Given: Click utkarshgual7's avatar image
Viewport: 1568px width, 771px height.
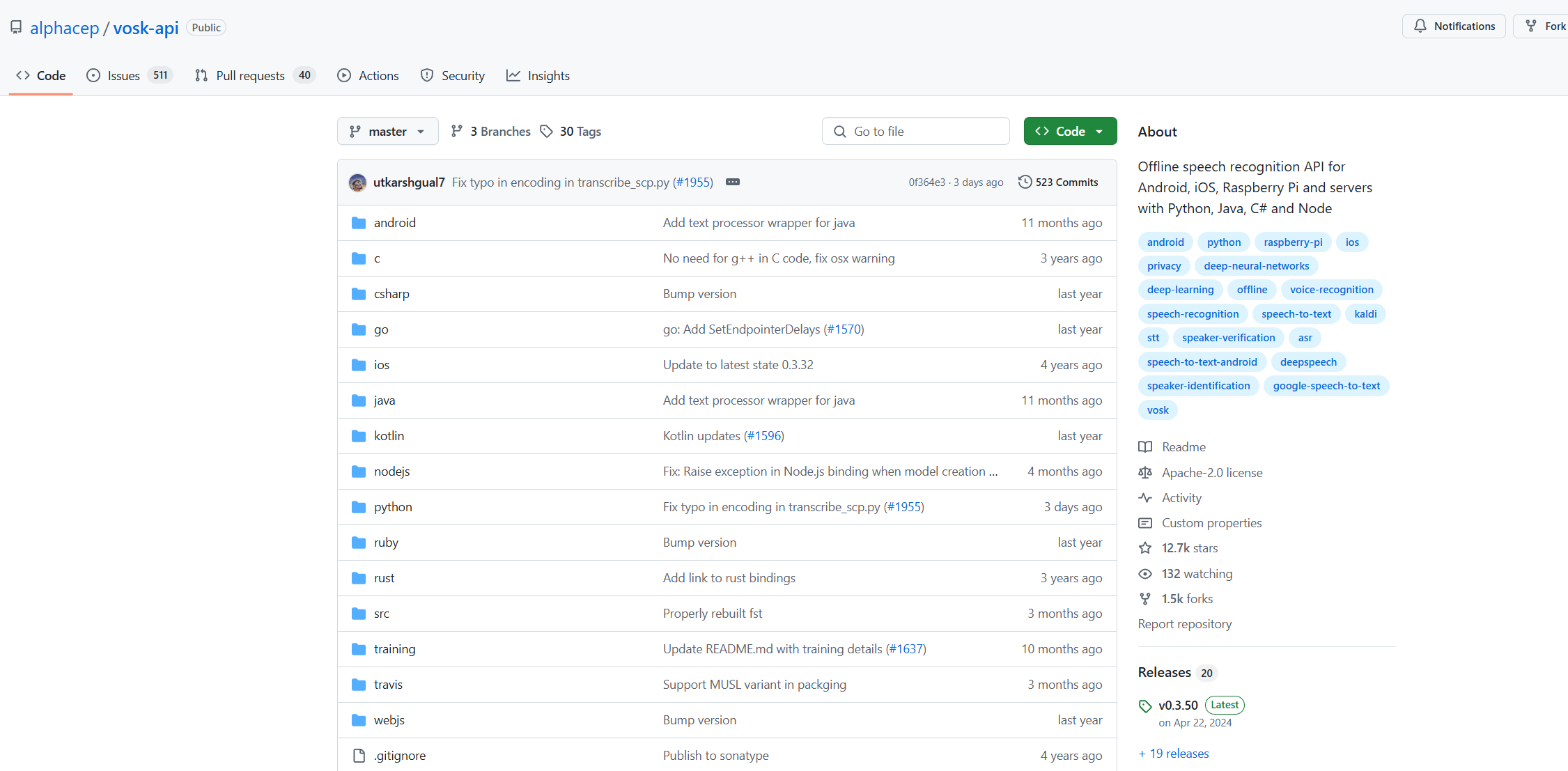Looking at the screenshot, I should pyautogui.click(x=357, y=182).
